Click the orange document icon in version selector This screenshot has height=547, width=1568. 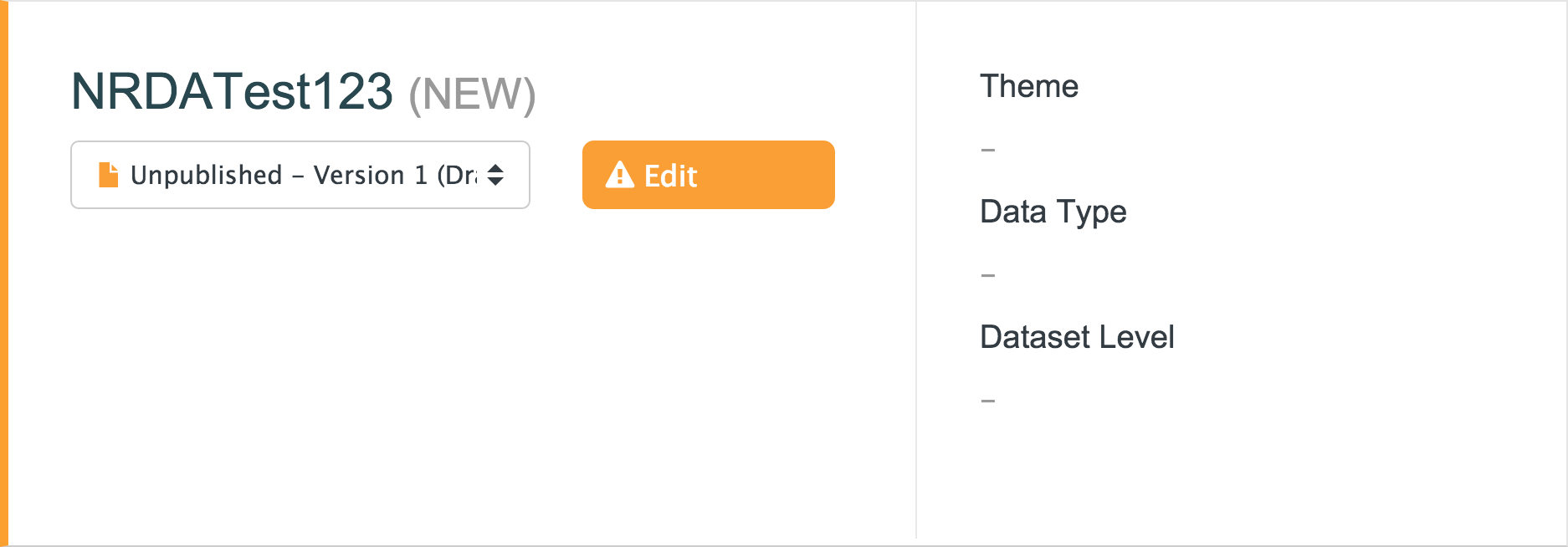pyautogui.click(x=108, y=175)
